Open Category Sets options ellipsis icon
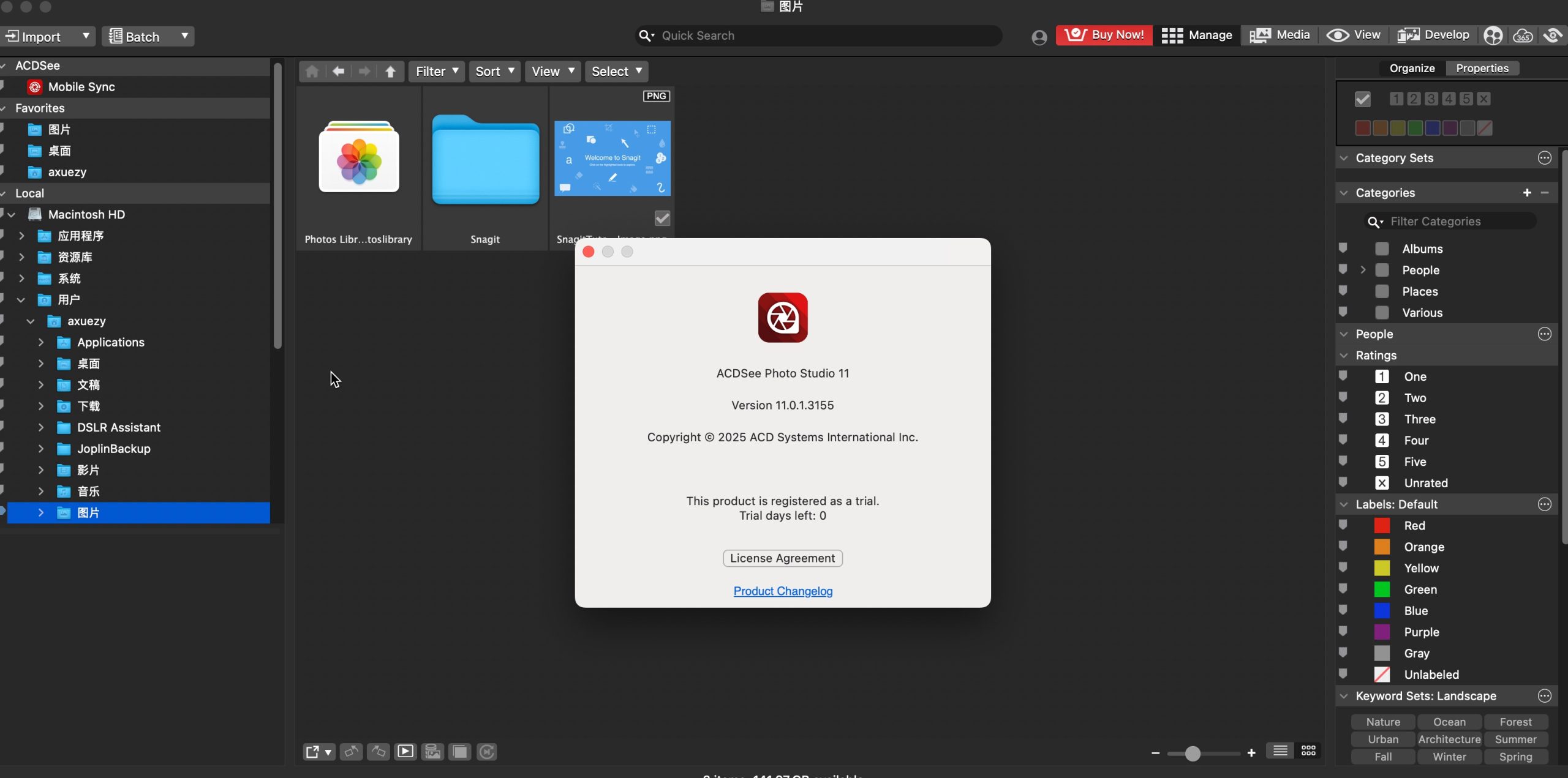Screen dimensions: 1568x778 pyautogui.click(x=1545, y=158)
